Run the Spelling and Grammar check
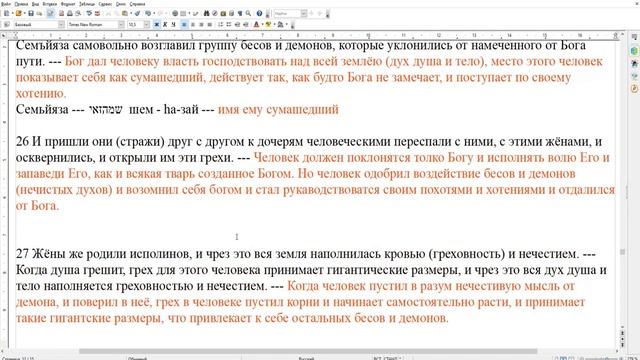Viewport: 640px width, 360px height. point(89,13)
